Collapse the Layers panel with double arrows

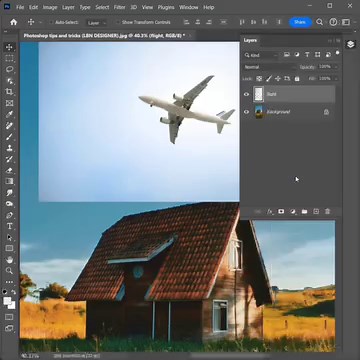(x=330, y=41)
